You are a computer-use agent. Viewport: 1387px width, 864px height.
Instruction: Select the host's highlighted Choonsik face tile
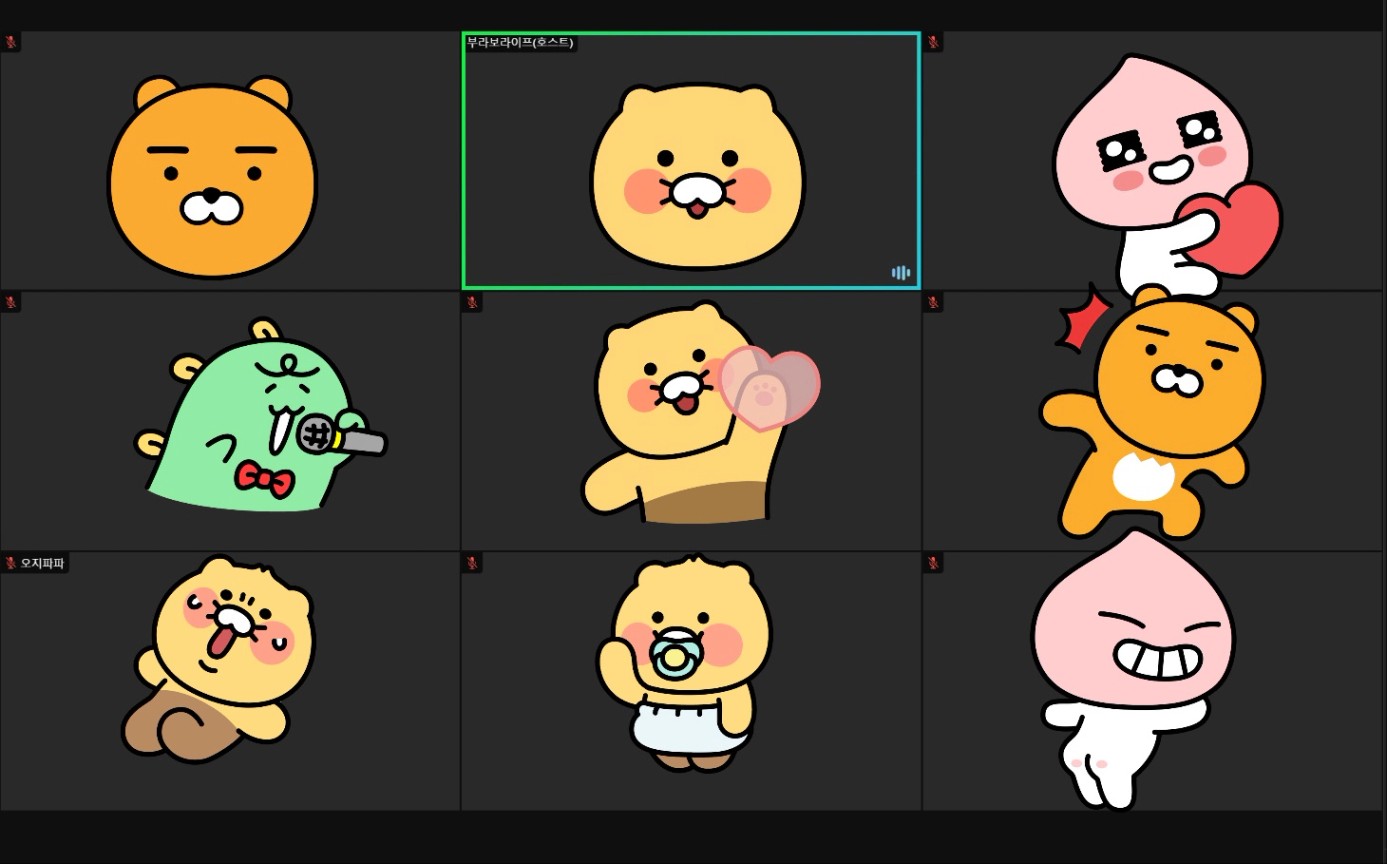[691, 161]
